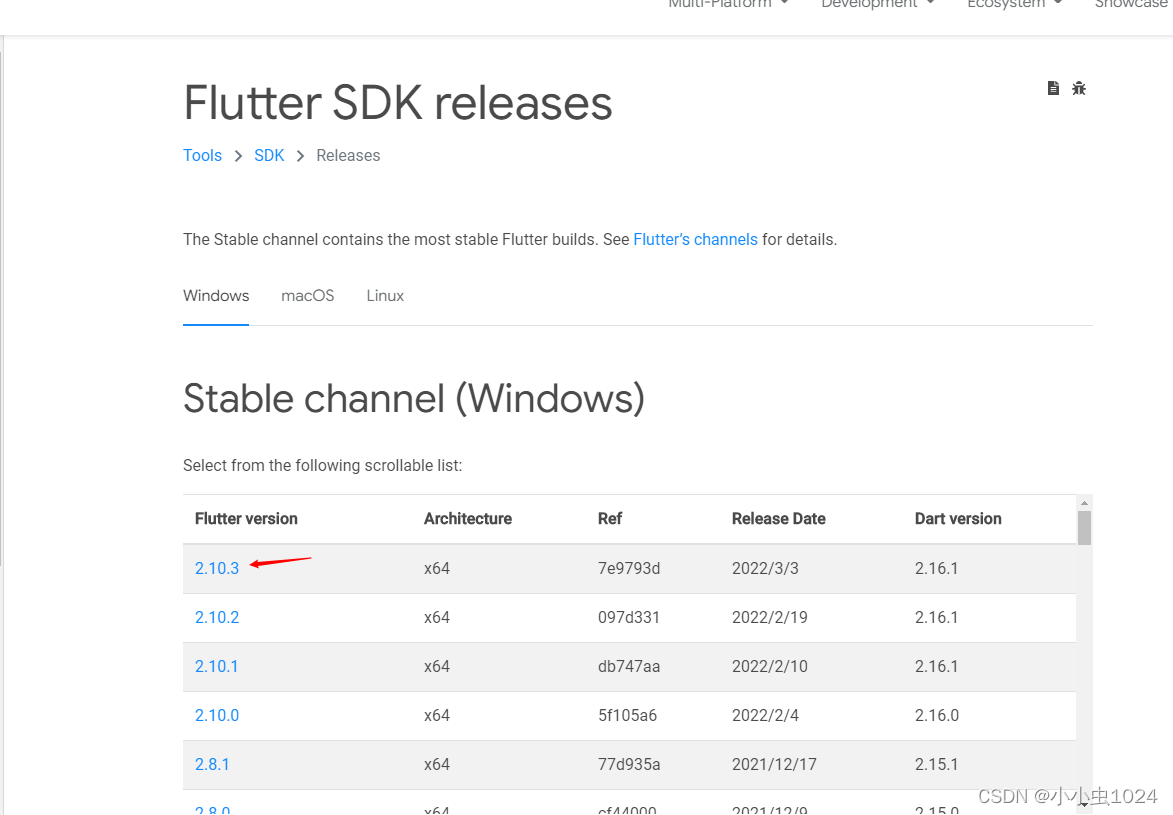Click the Flutter SDK releases heading

(x=398, y=103)
